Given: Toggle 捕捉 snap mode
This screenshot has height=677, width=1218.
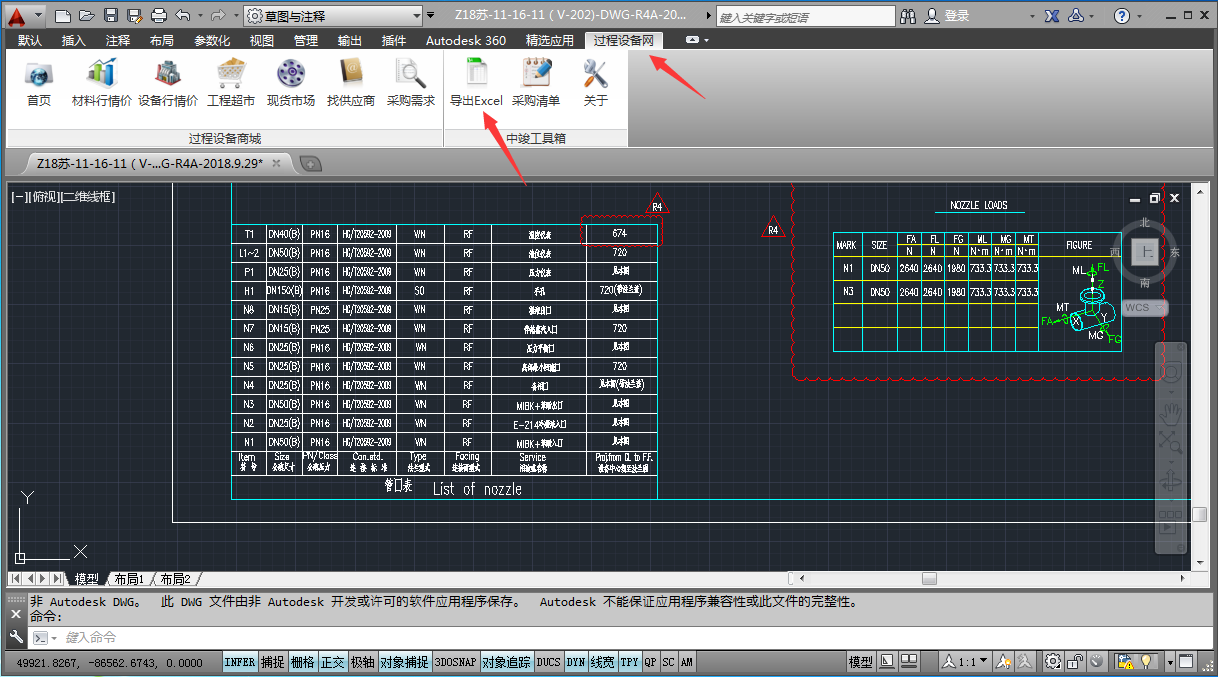Looking at the screenshot, I should 273,662.
